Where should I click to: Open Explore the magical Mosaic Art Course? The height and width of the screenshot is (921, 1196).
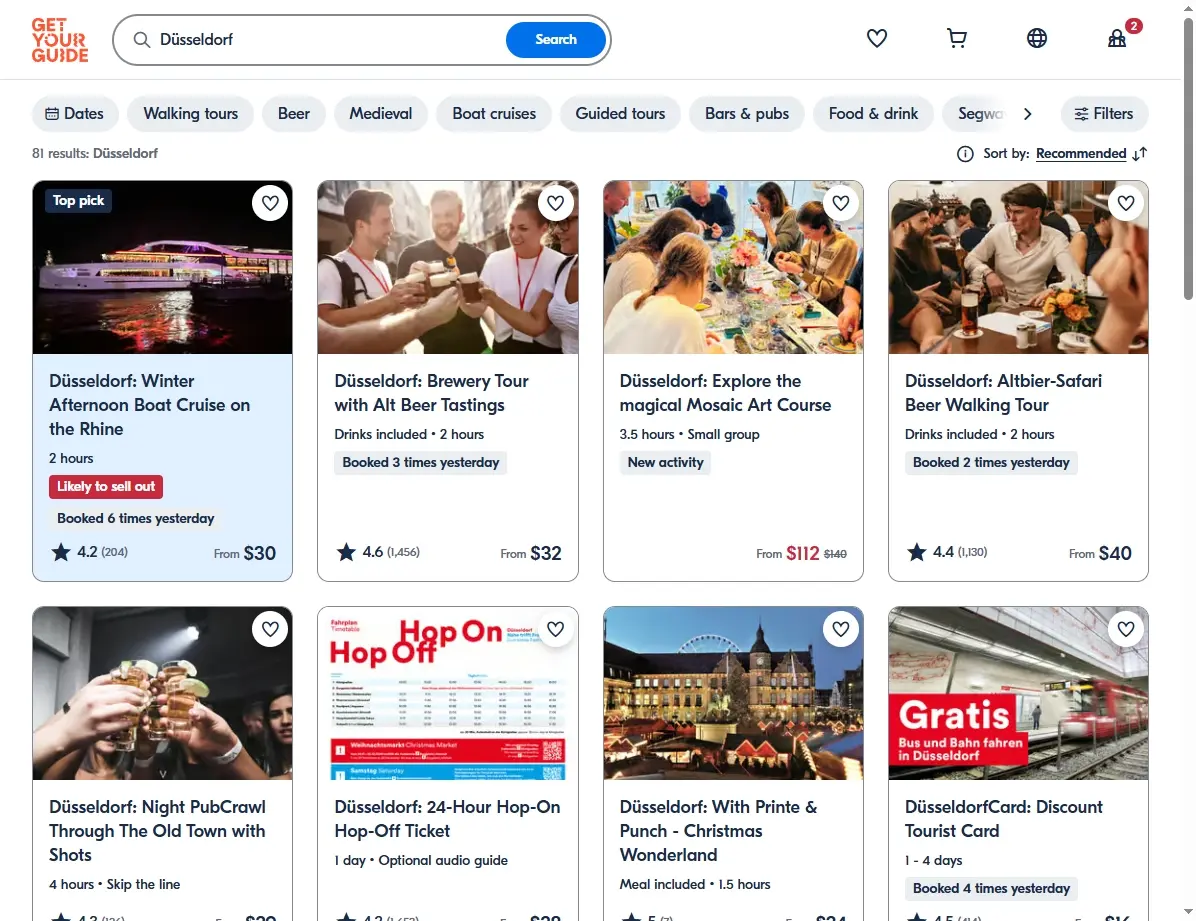point(725,393)
